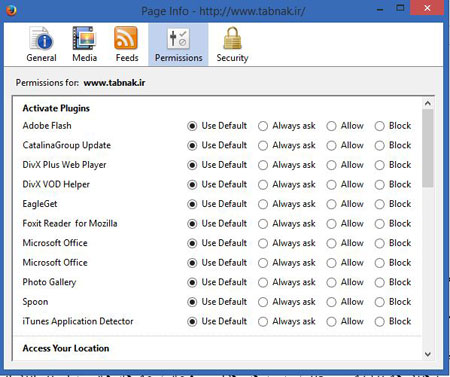Select the Permissions sliders icon
Viewport: 450px width, 377px height.
click(178, 39)
